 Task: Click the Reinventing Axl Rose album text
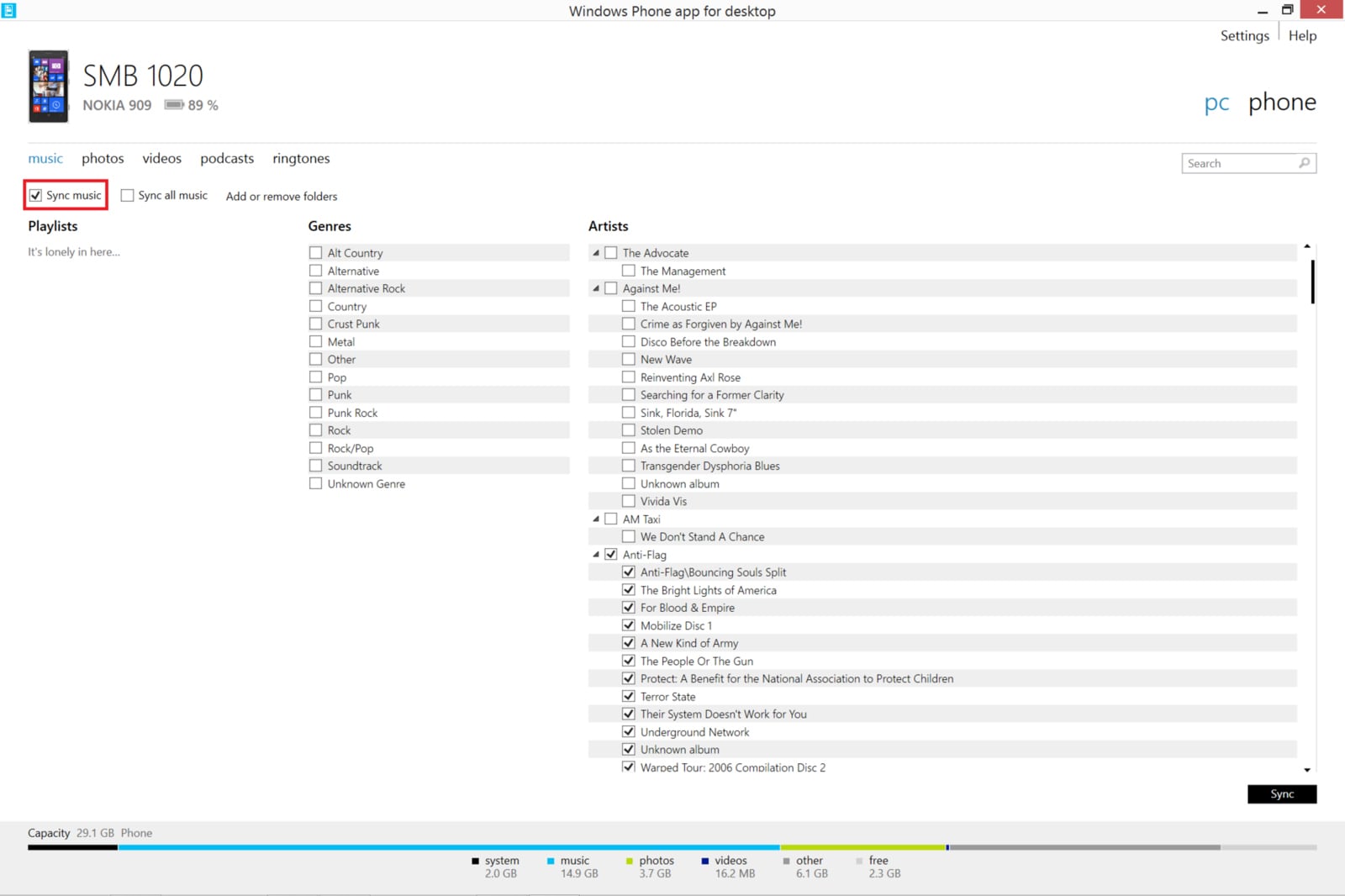[690, 377]
